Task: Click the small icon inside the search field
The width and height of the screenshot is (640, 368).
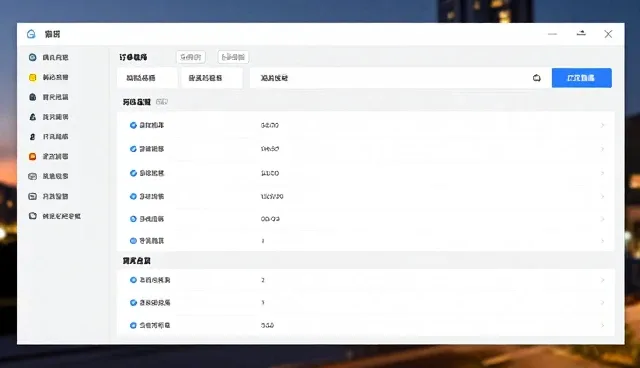Action: [x=537, y=78]
